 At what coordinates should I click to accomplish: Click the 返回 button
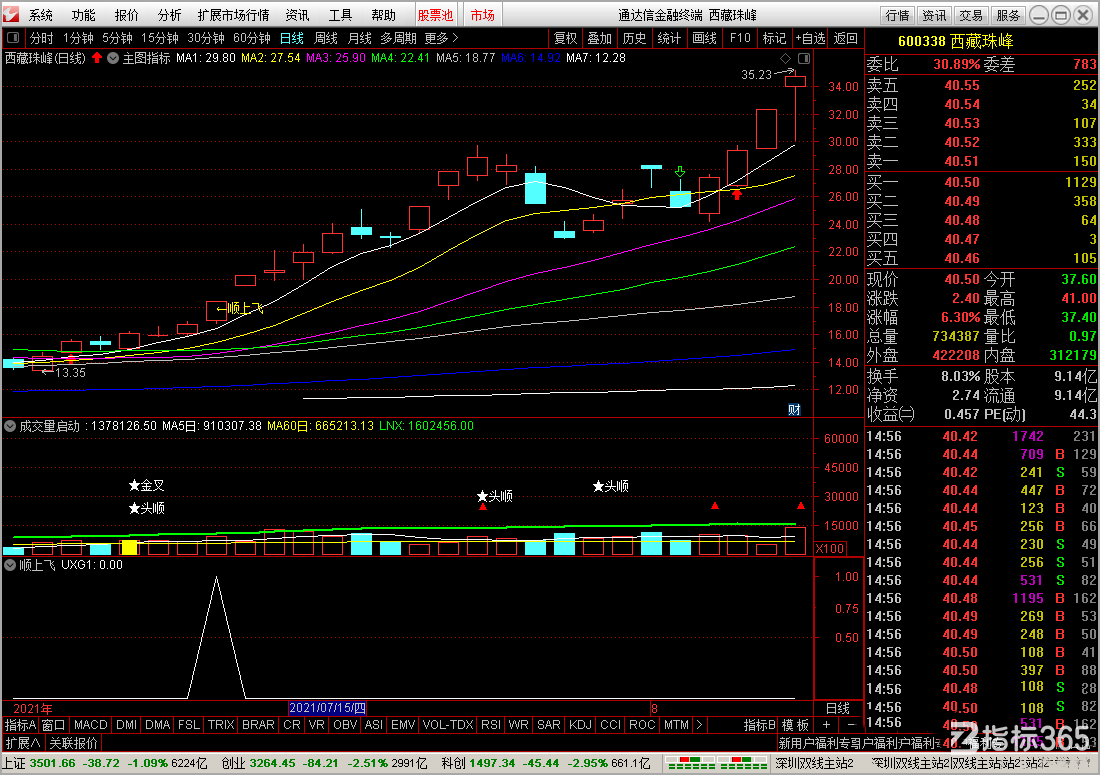(845, 38)
